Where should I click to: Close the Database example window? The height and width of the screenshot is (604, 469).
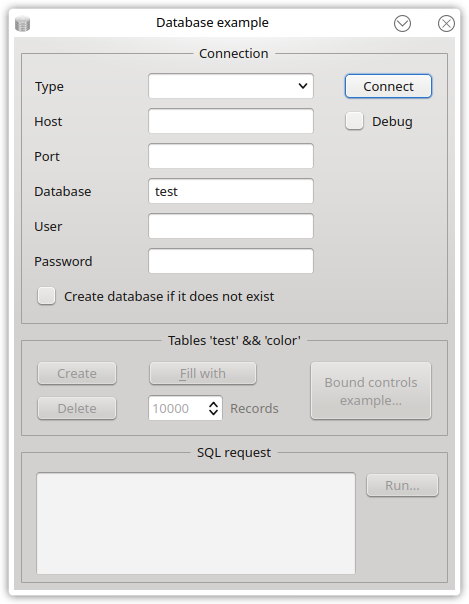coord(446,23)
